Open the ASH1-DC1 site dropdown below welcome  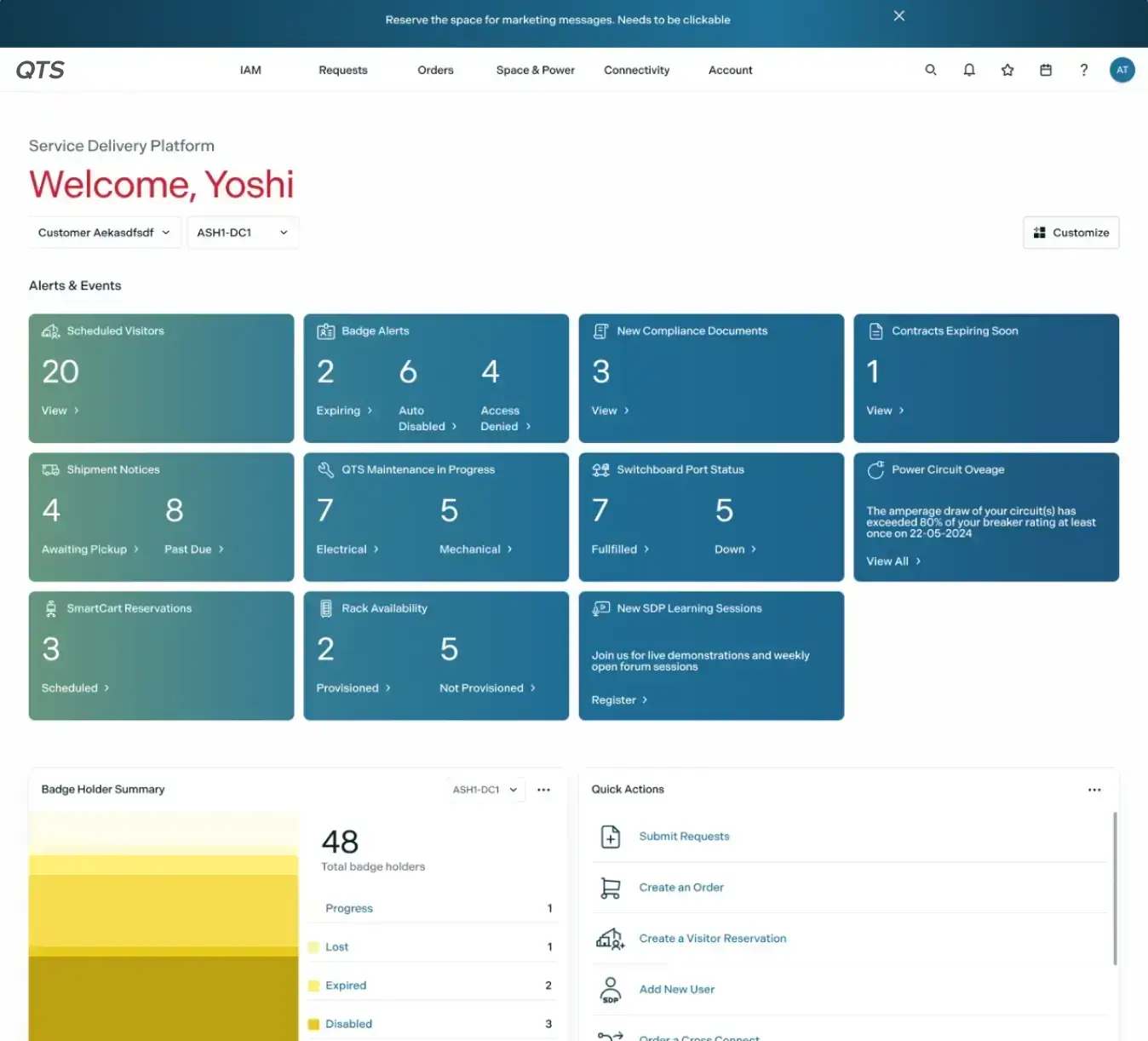point(242,233)
